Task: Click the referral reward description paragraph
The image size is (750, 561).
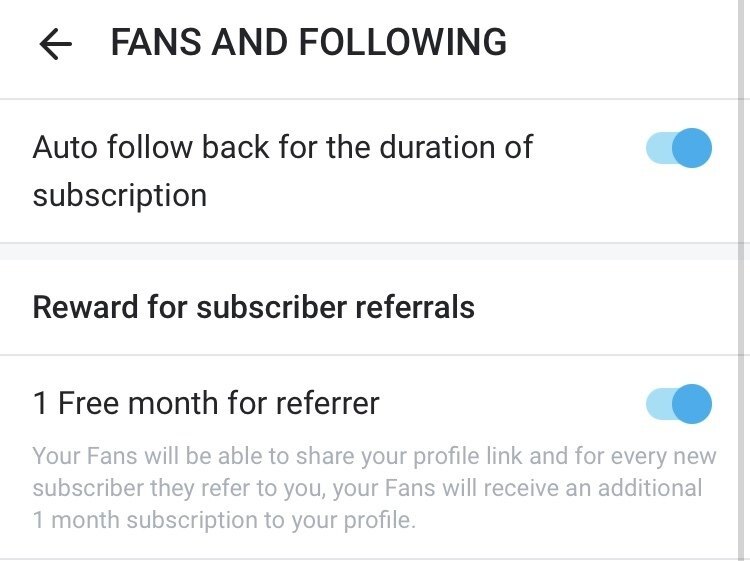Action: tap(374, 488)
